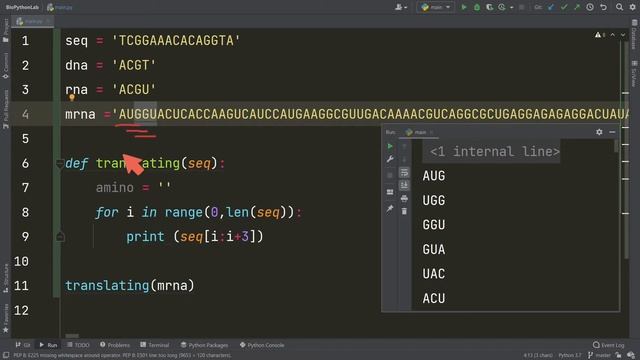The width and height of the screenshot is (640, 360).
Task: Open the Terminal tool window tab
Action: click(x=155, y=345)
